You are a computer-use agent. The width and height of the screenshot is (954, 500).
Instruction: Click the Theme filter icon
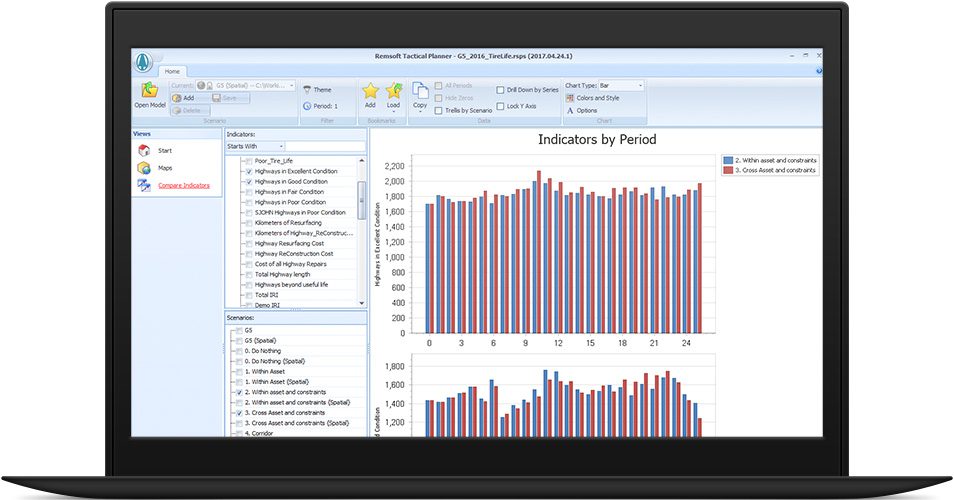pyautogui.click(x=307, y=89)
